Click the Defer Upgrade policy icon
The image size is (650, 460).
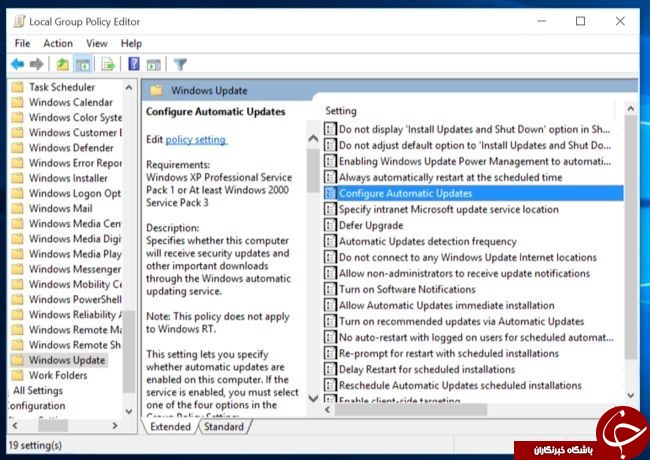(x=330, y=225)
